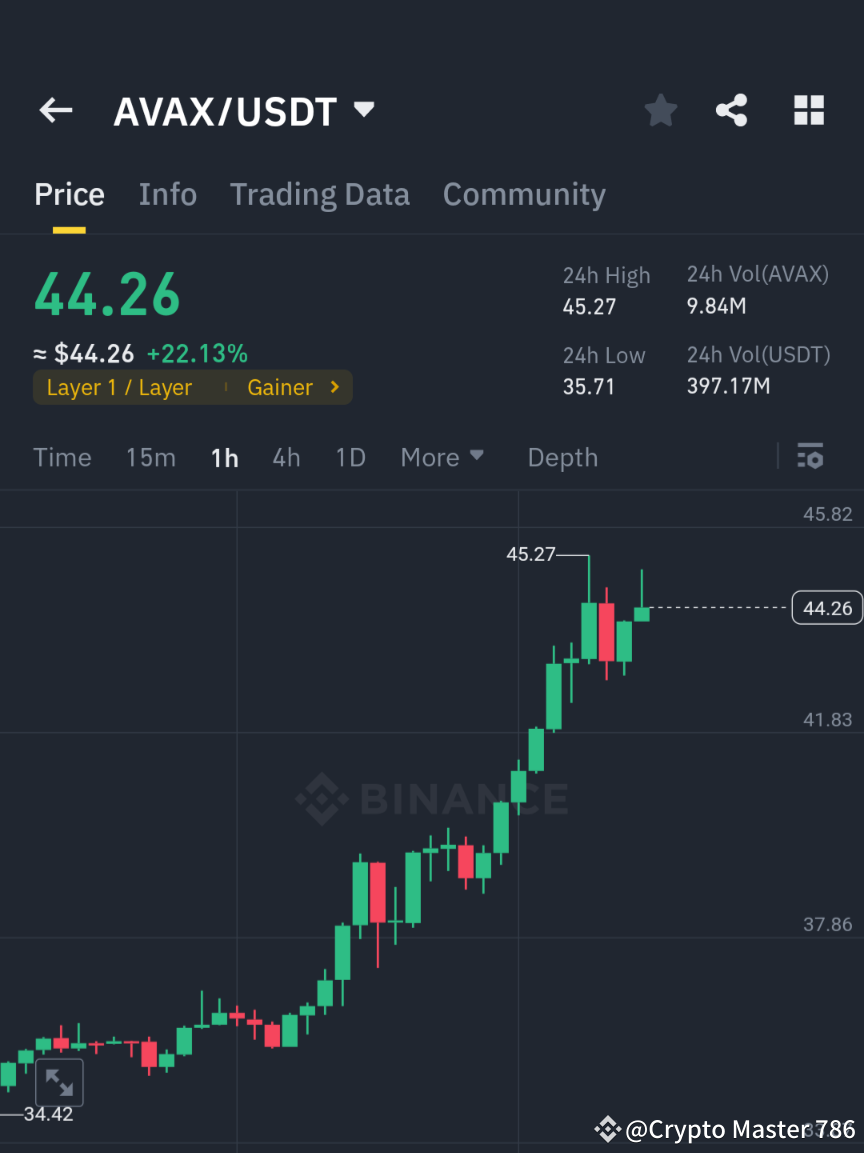The width and height of the screenshot is (864, 1153).
Task: Expand the More timeframe dropdown
Action: pyautogui.click(x=441, y=457)
